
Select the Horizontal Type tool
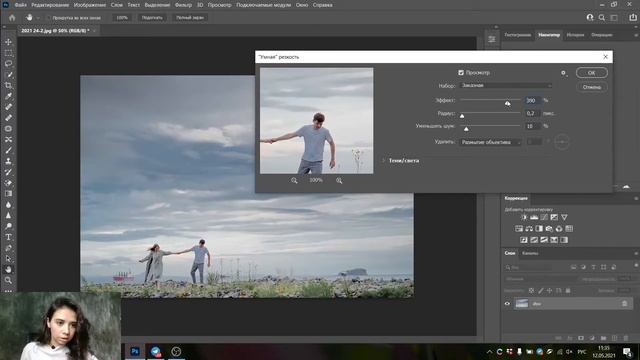[8, 237]
